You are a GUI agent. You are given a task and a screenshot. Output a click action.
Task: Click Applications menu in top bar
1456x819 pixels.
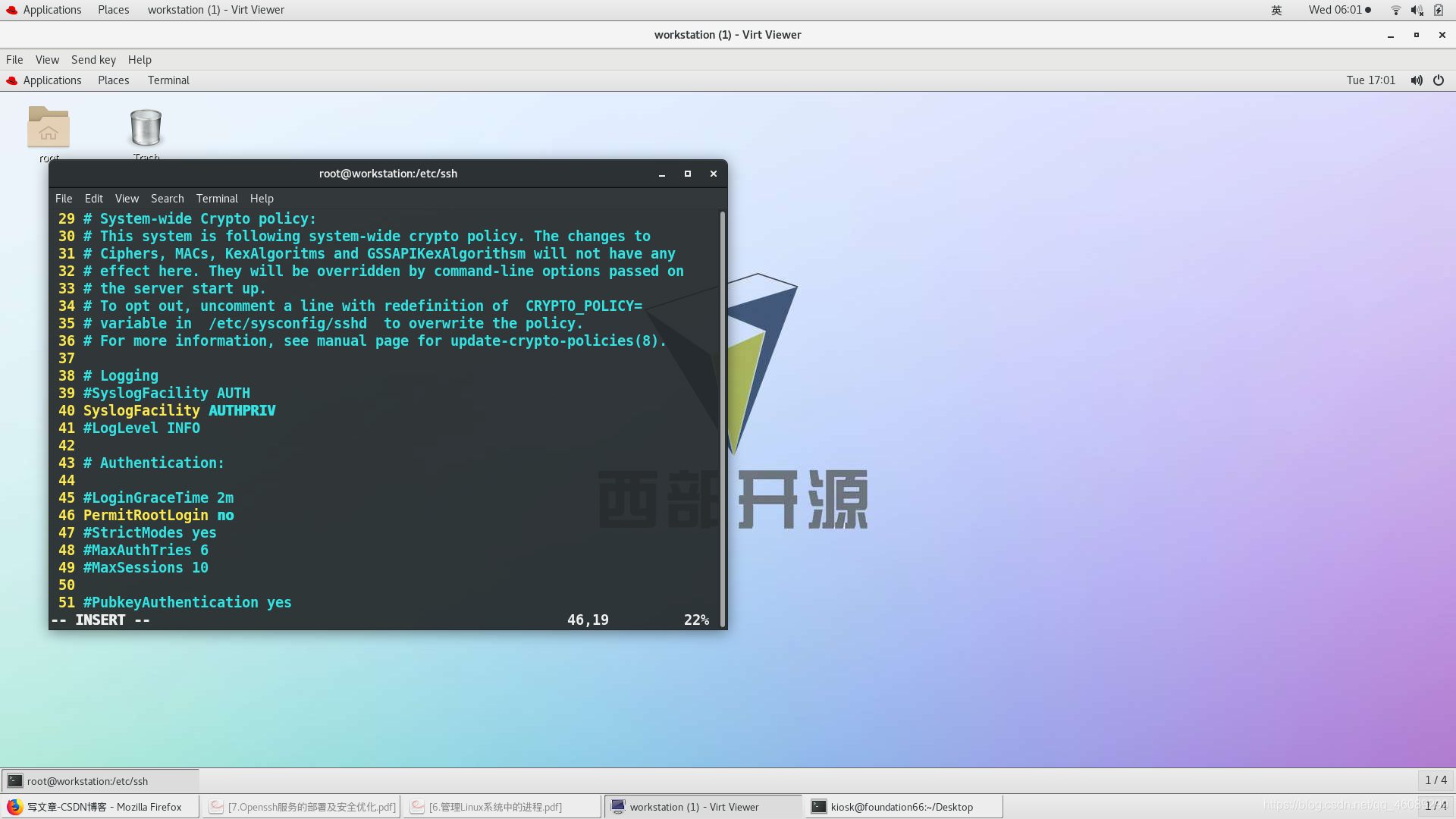[x=51, y=9]
